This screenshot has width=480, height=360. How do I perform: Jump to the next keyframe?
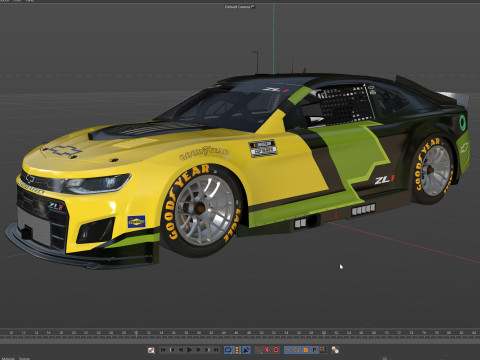(x=207, y=350)
